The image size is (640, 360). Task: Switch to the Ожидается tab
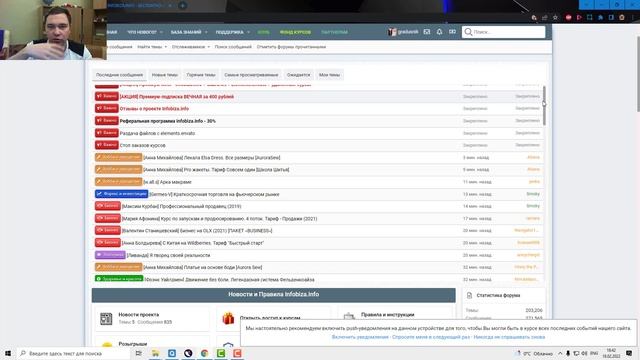(x=298, y=75)
